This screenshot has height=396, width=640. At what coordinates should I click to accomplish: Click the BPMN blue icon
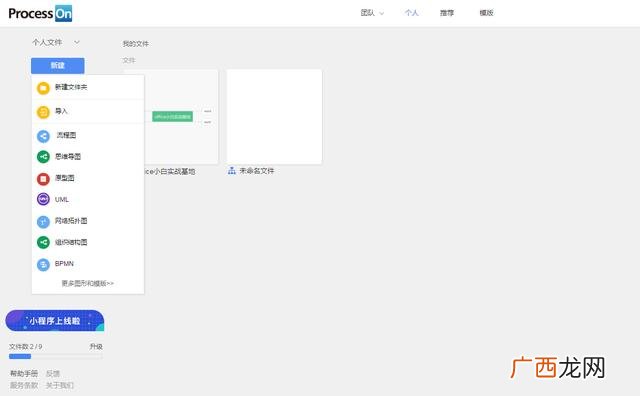[43, 264]
